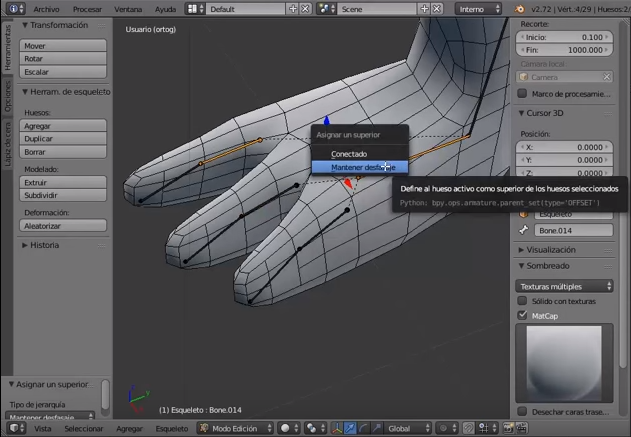Image resolution: width=631 pixels, height=437 pixels.
Task: Click the Inicio clip value field
Action: (x=564, y=37)
